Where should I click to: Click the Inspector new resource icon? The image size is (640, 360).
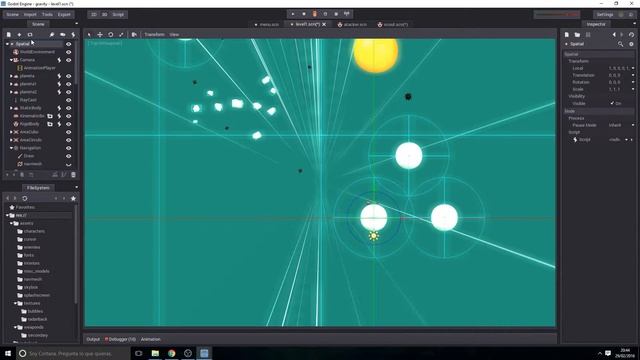(x=567, y=35)
